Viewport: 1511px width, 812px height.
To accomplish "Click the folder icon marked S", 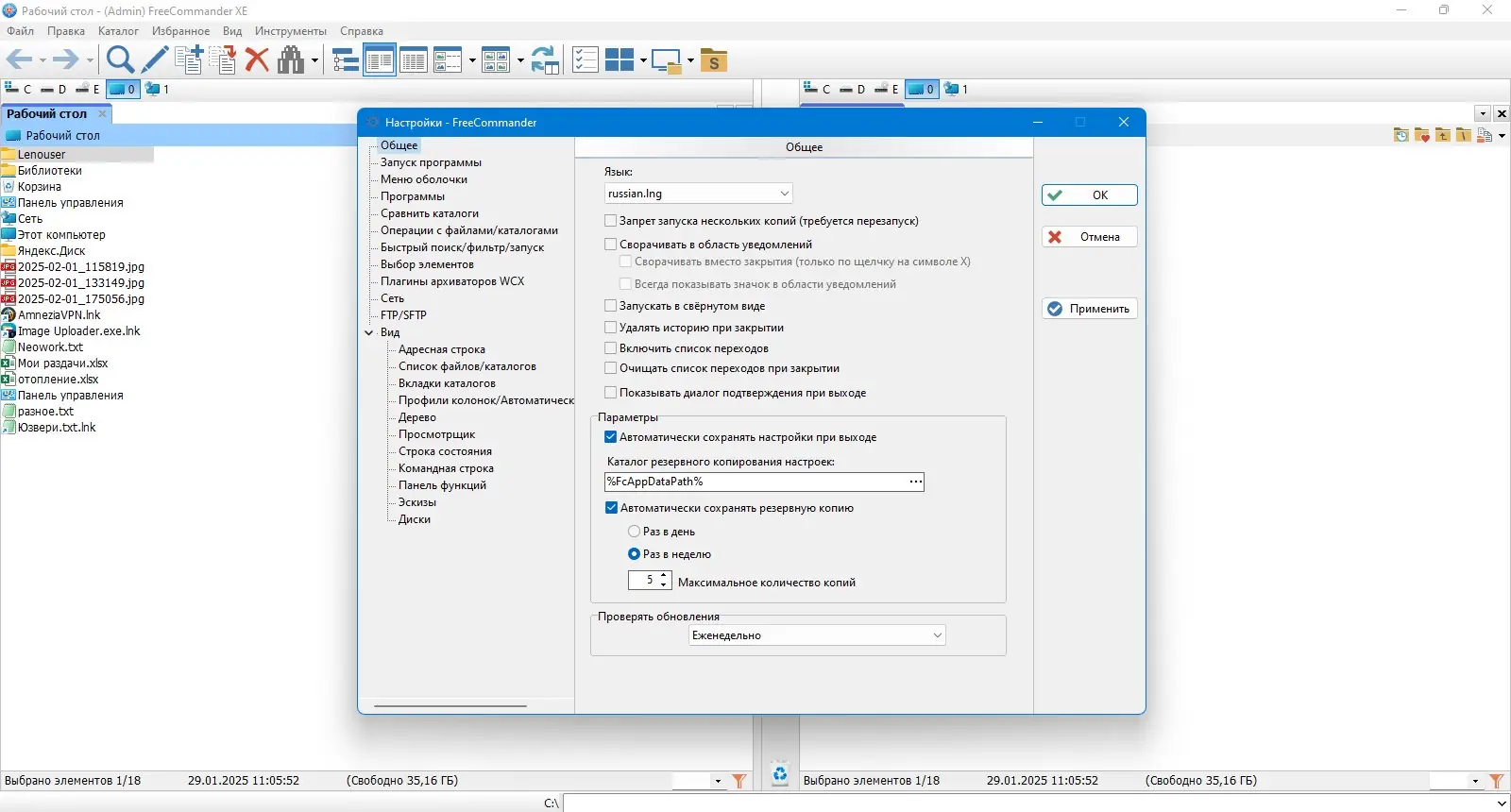I will coord(714,60).
